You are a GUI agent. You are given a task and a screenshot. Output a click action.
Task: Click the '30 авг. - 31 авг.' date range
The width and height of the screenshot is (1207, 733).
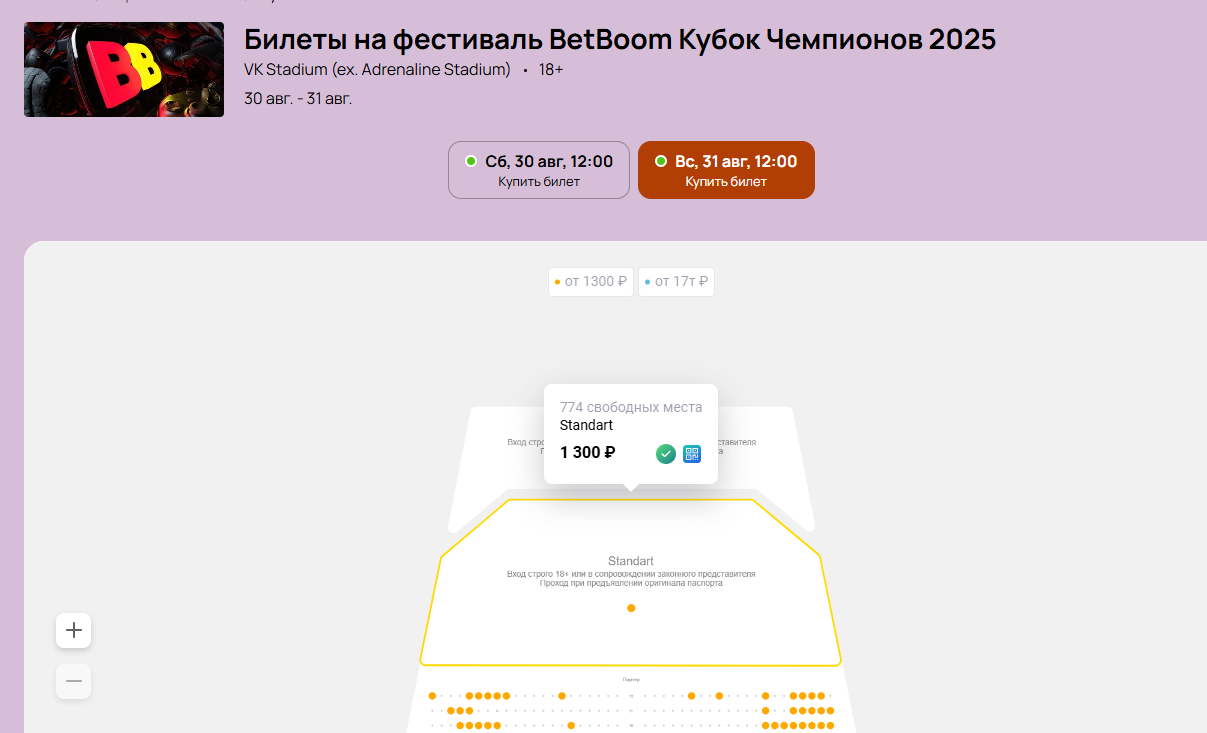click(x=298, y=98)
